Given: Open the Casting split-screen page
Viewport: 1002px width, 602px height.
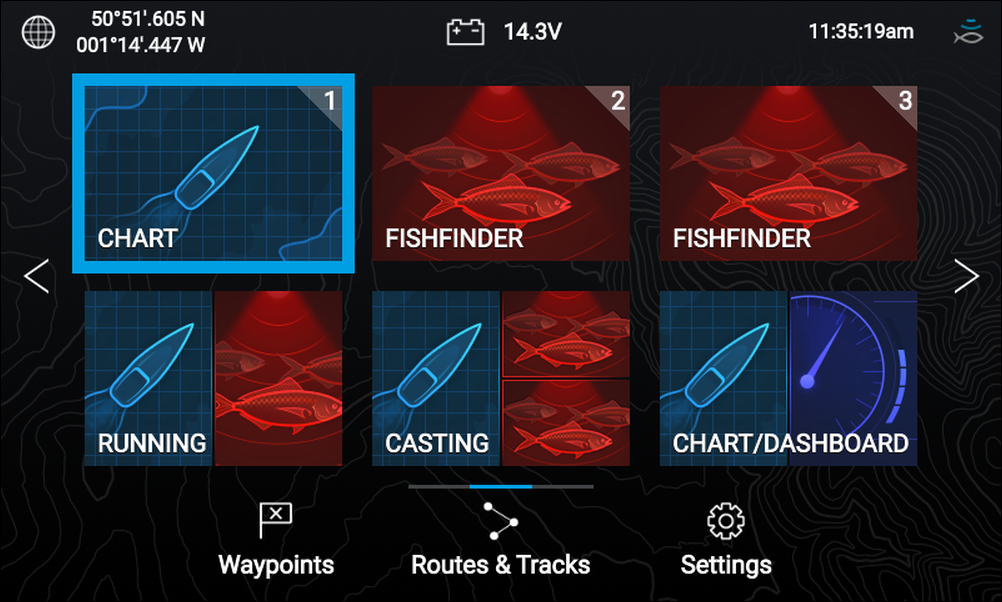Looking at the screenshot, I should coord(501,378).
